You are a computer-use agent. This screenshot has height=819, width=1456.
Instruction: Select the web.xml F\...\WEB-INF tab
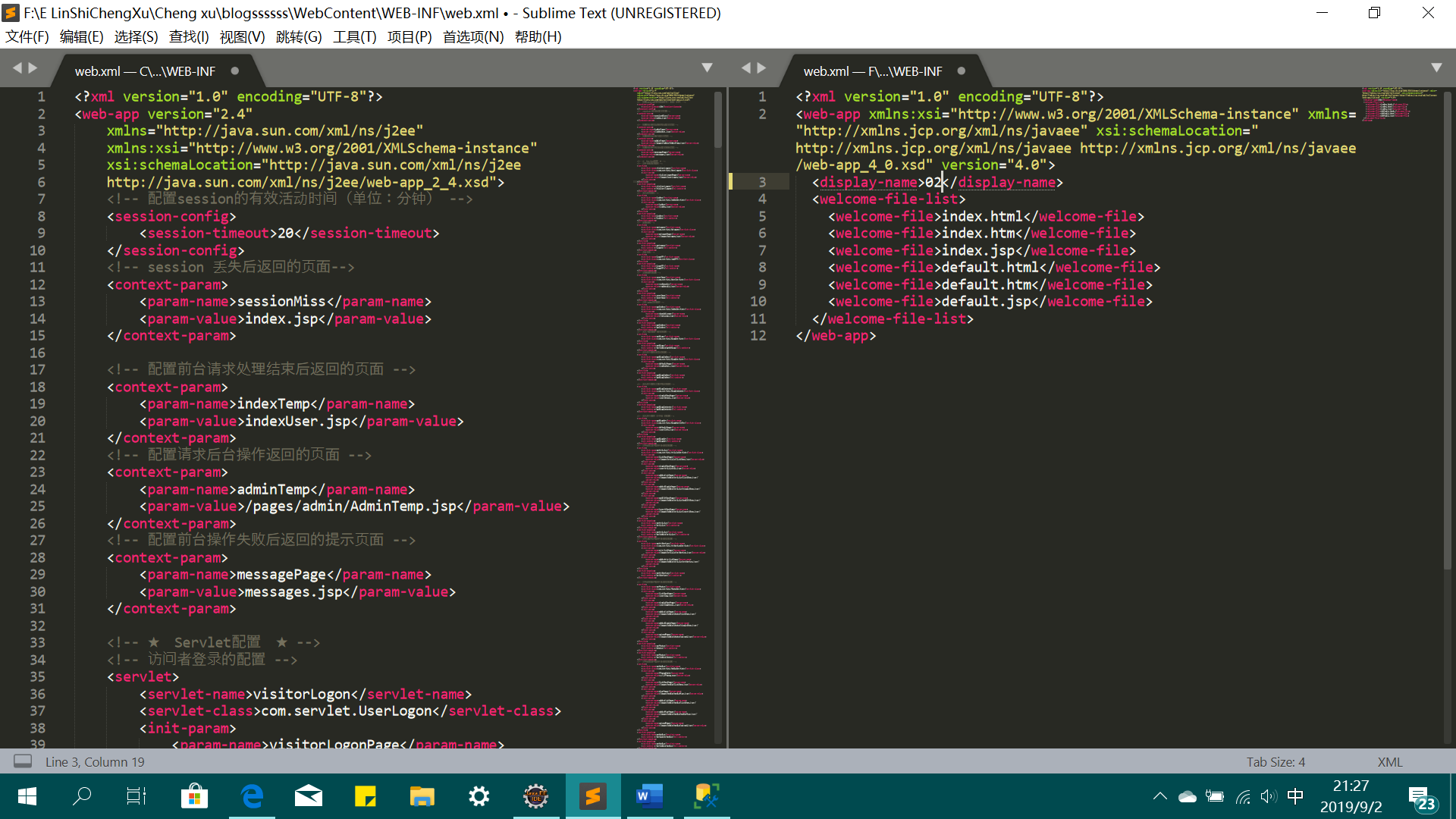click(873, 71)
